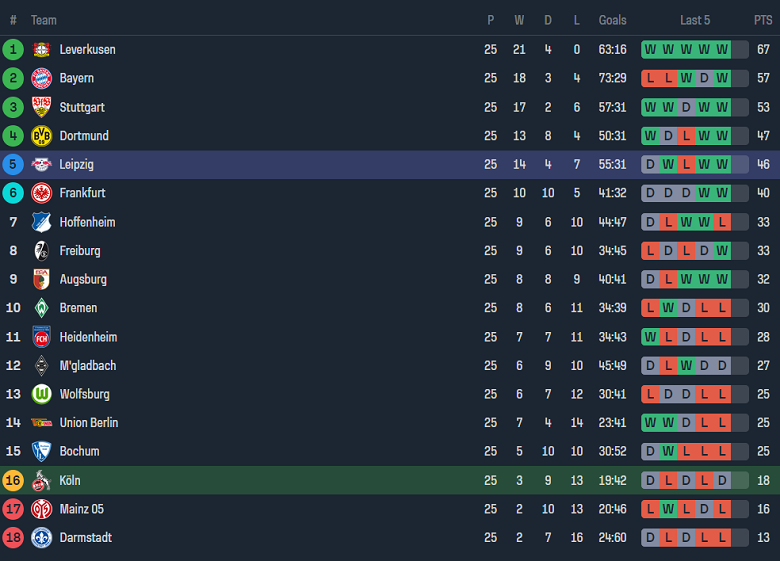Click Leverkusen's position 1 green badge

click(13, 49)
